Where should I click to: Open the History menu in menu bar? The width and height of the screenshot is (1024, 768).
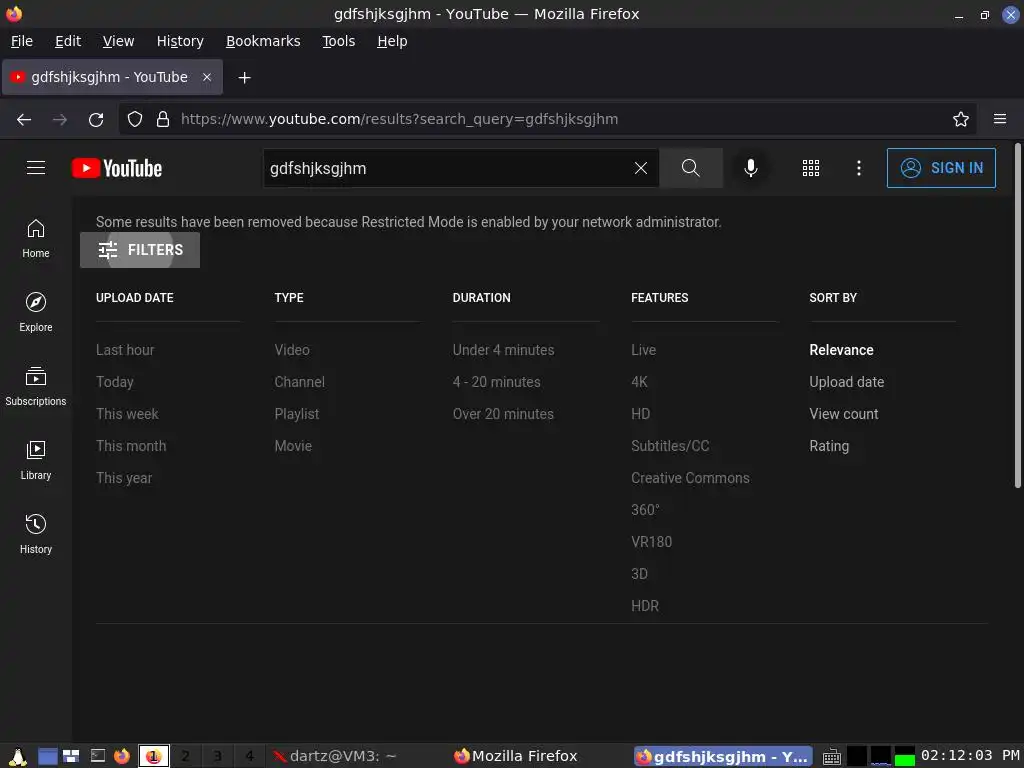click(180, 41)
